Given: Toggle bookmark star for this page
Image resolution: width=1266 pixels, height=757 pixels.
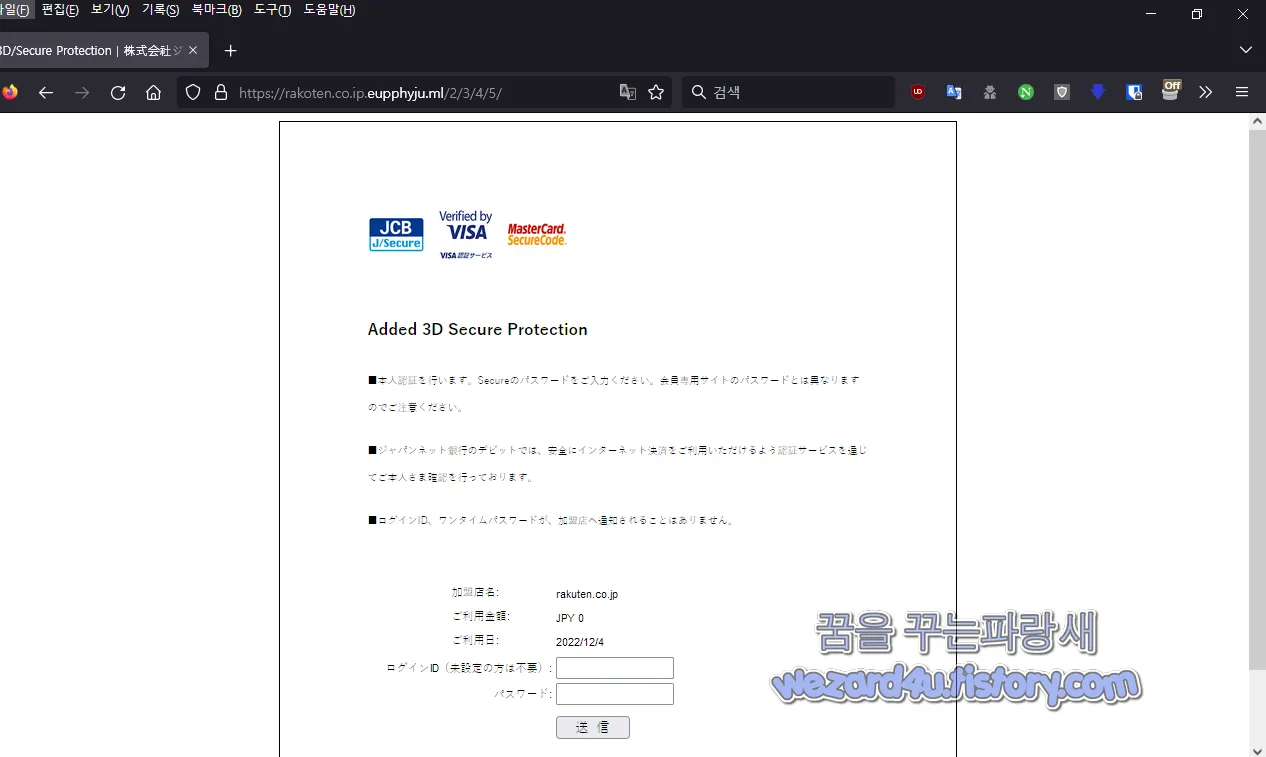Looking at the screenshot, I should coord(656,92).
